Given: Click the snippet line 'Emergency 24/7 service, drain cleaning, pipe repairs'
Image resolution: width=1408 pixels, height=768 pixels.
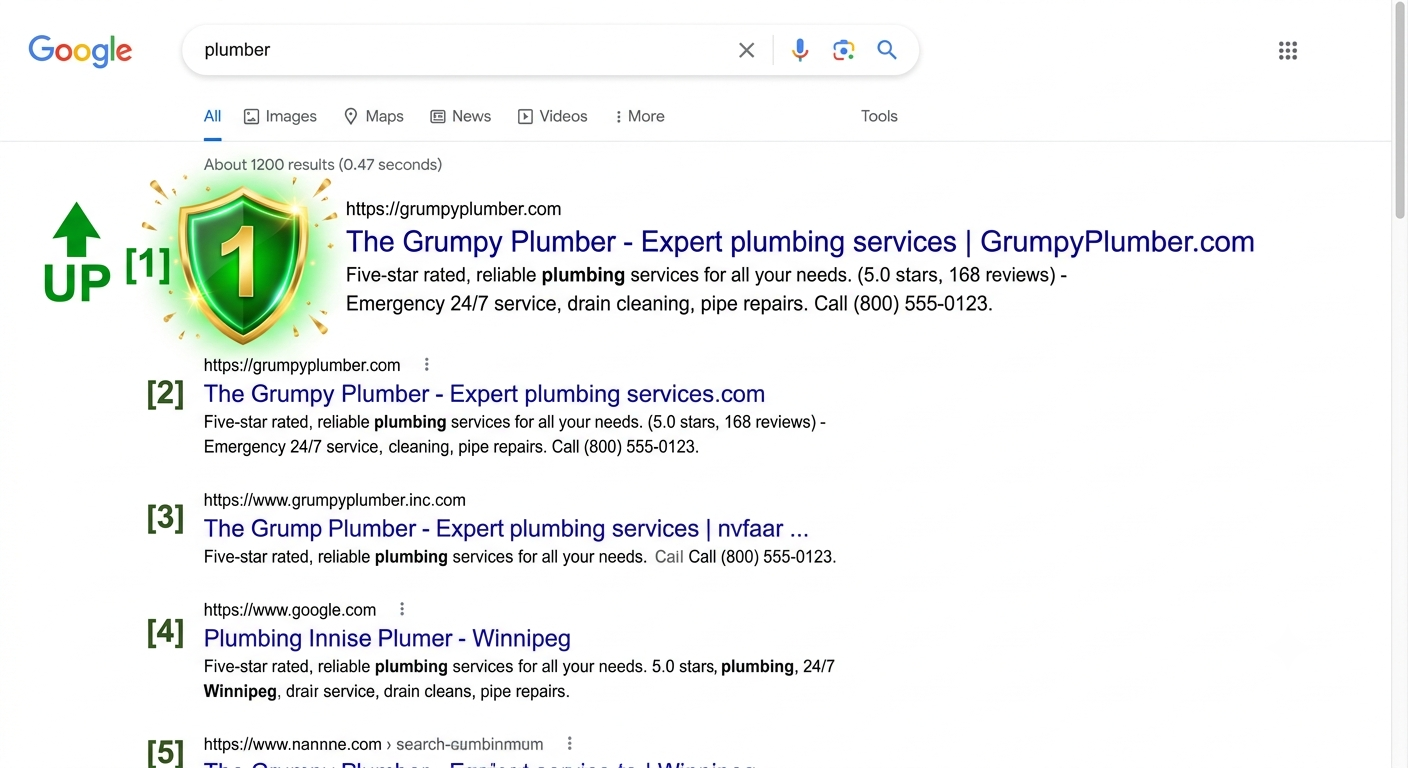Looking at the screenshot, I should coord(669,303).
